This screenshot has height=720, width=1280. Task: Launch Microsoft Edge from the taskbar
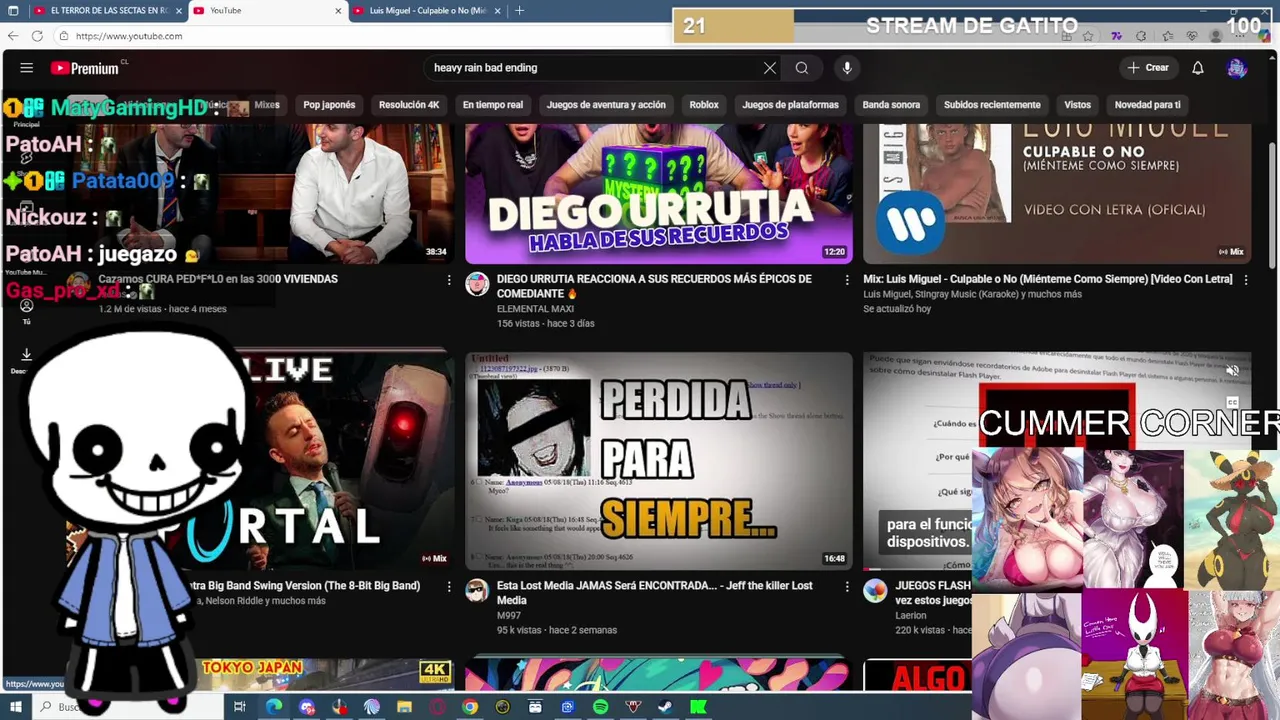tap(273, 707)
